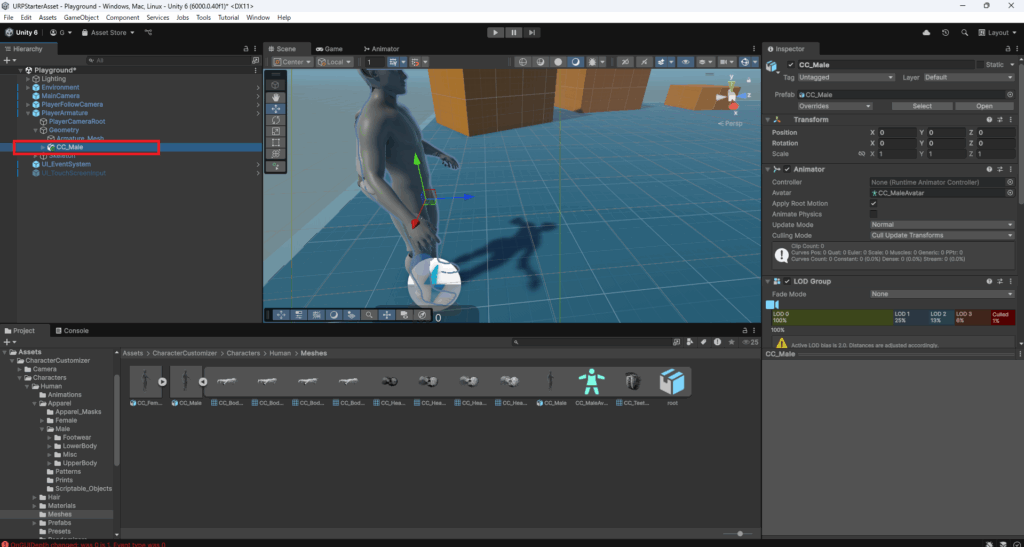Open scene camera settings dropdown
Image resolution: width=1024 pixels, height=547 pixels.
[726, 62]
